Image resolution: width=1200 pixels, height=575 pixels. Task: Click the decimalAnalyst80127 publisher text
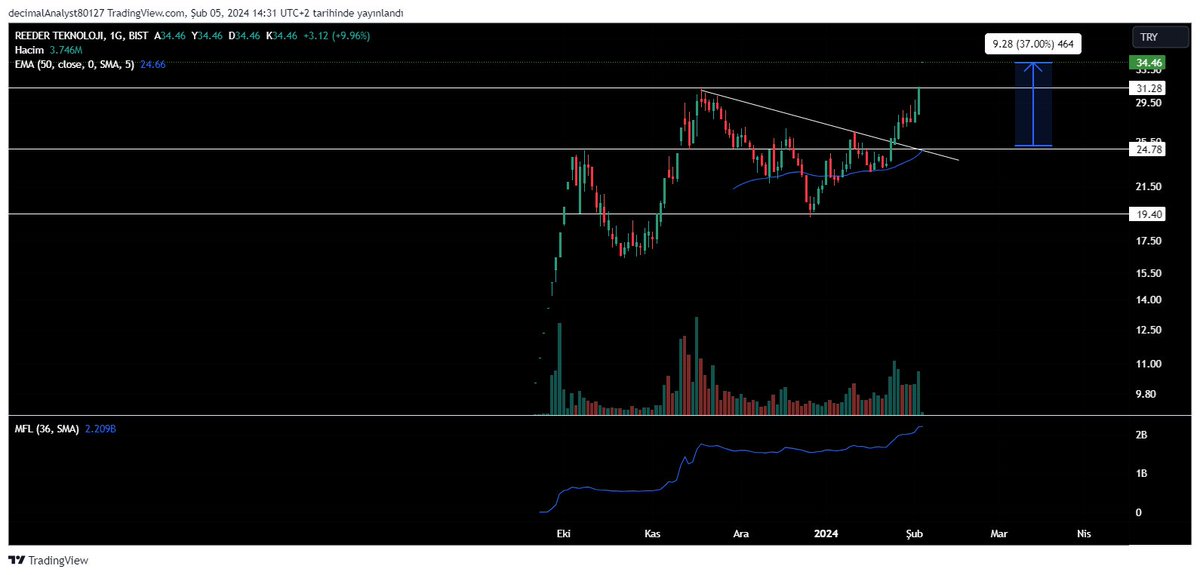pos(55,12)
